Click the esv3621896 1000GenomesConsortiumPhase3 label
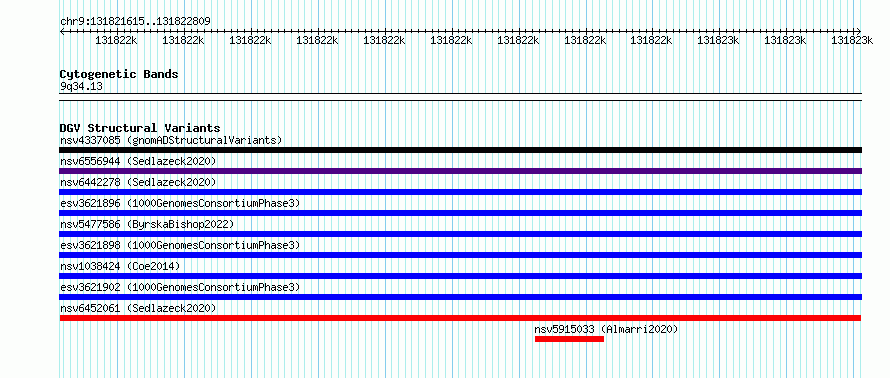The image size is (890, 378). tap(179, 203)
